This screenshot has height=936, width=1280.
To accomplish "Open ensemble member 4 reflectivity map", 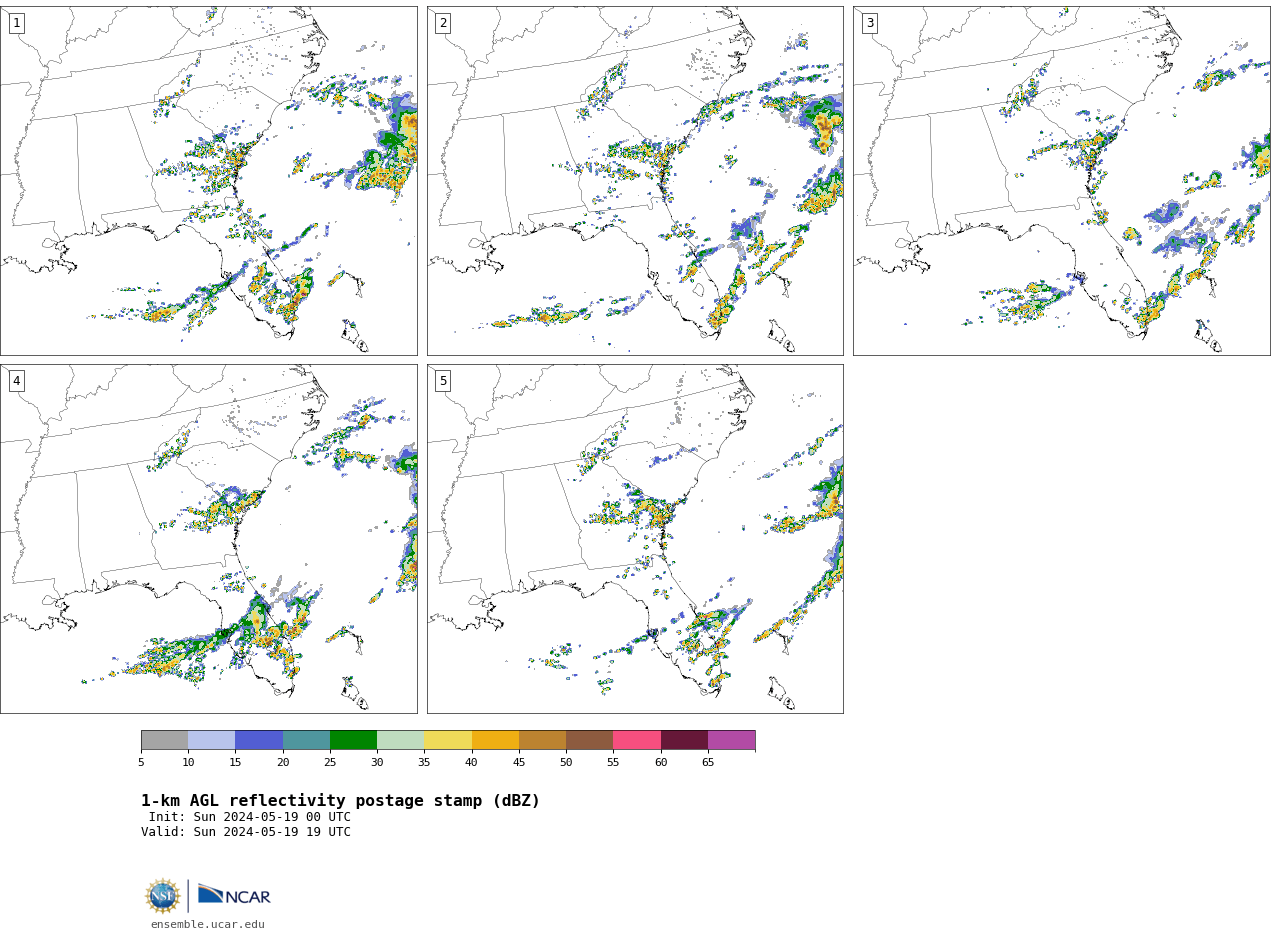I will coord(209,539).
